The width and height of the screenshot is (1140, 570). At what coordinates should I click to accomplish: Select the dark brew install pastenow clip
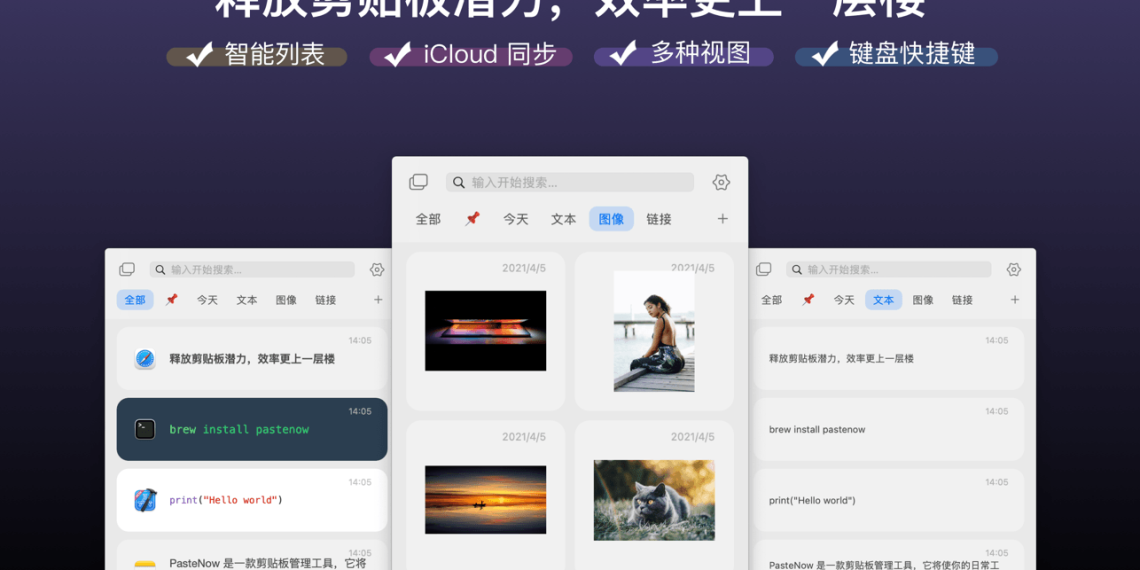click(252, 429)
